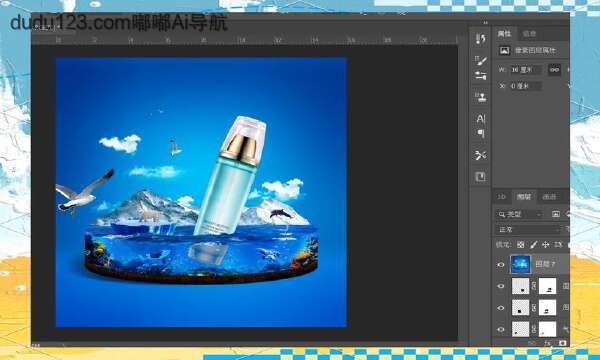Image resolution: width=600 pixels, height=360 pixels.
Task: Toggle visibility of the second layer
Action: (x=501, y=286)
